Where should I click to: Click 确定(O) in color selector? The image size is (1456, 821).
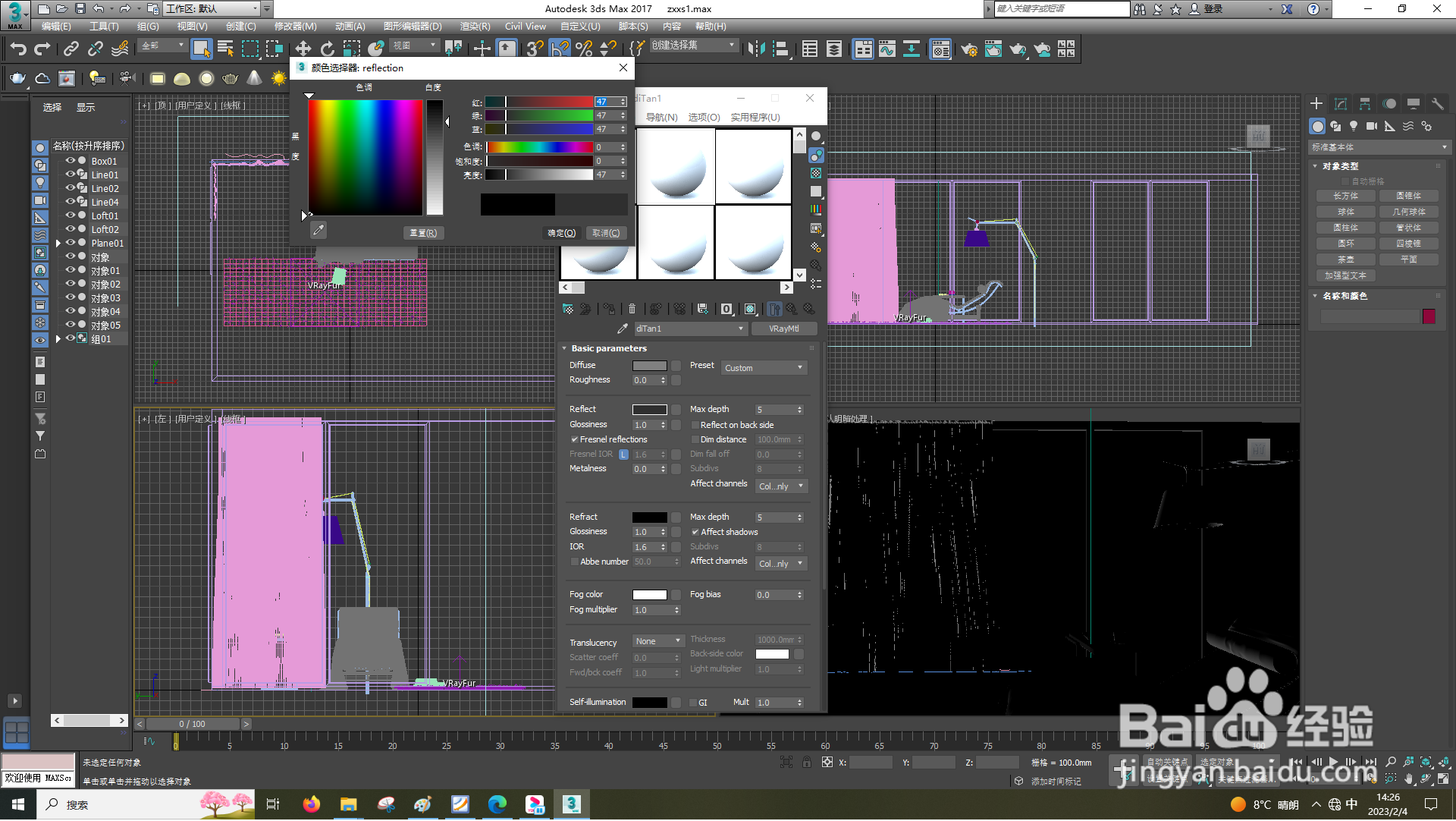tap(562, 233)
